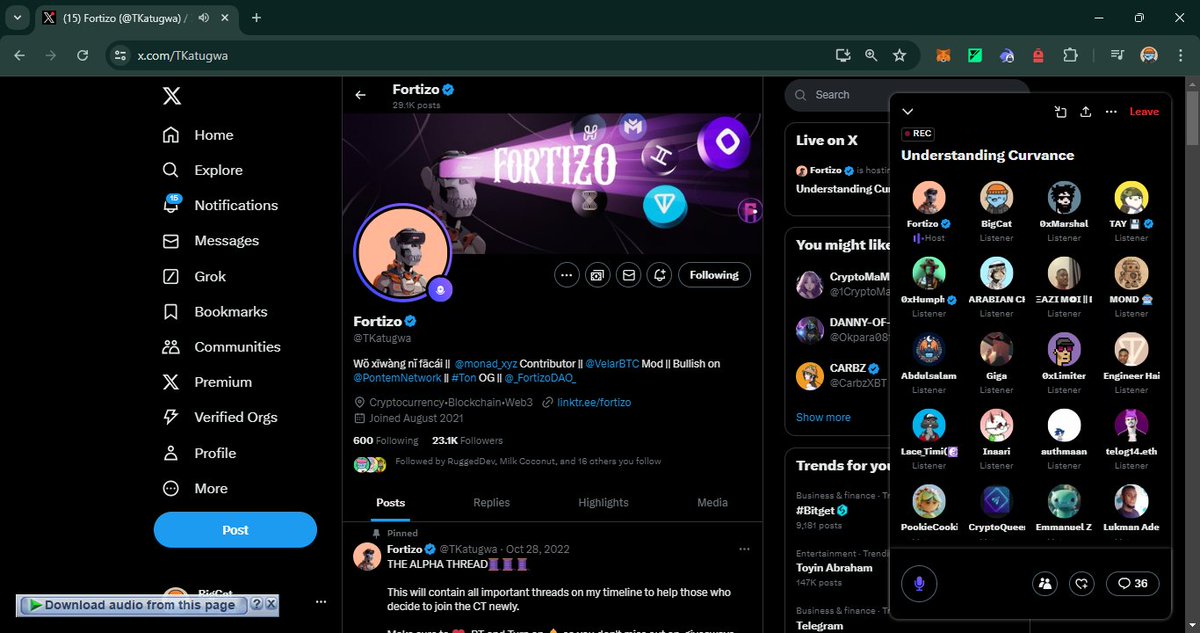Reload the page
The width and height of the screenshot is (1200, 633).
[83, 56]
